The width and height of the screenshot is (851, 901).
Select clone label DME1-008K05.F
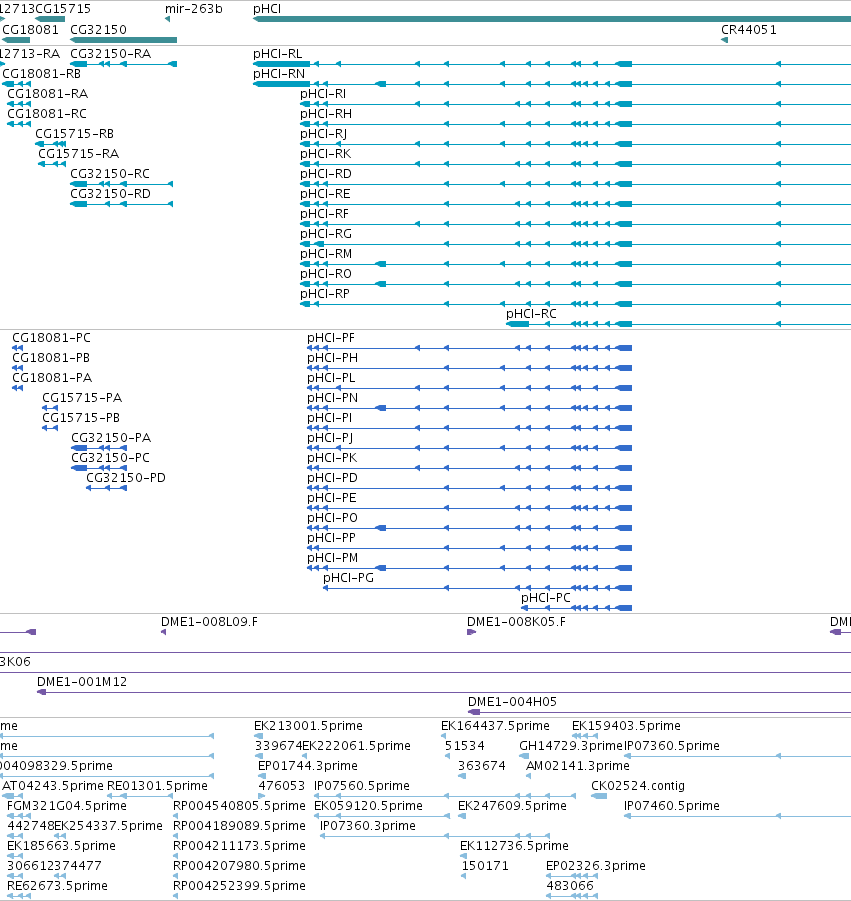point(516,622)
